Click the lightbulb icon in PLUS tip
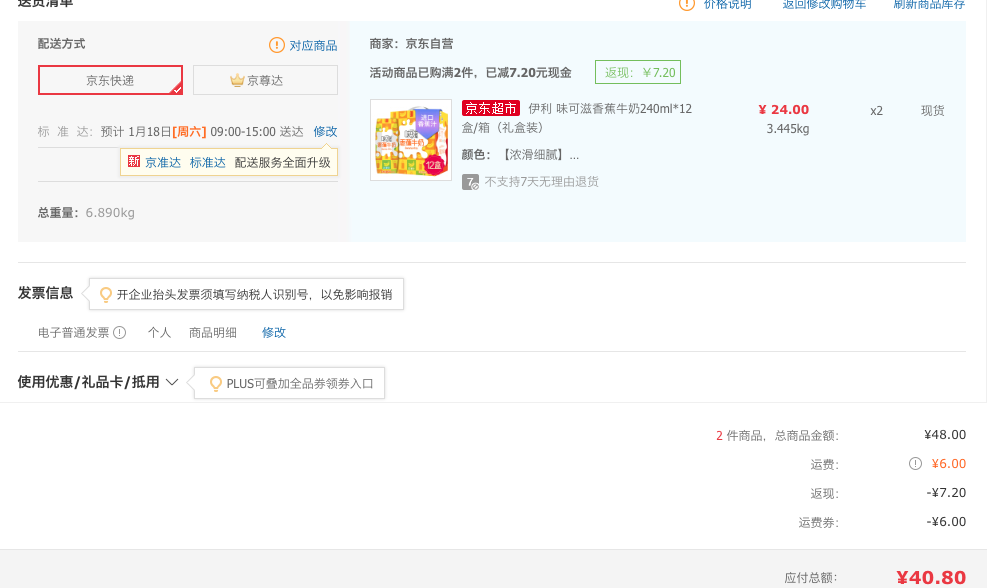 click(216, 384)
